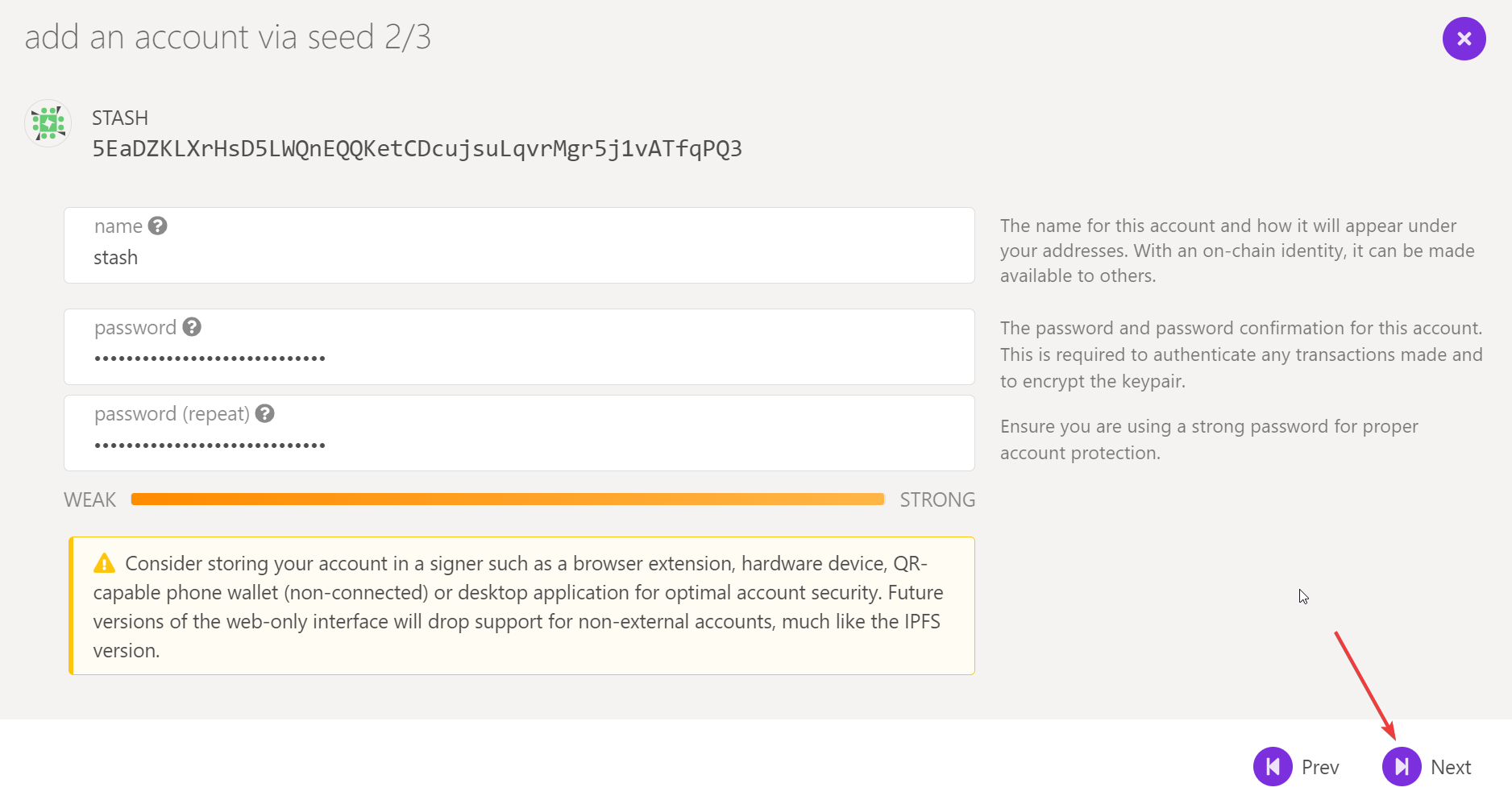Click the signer storage warning message
1512x804 pixels.
point(522,606)
